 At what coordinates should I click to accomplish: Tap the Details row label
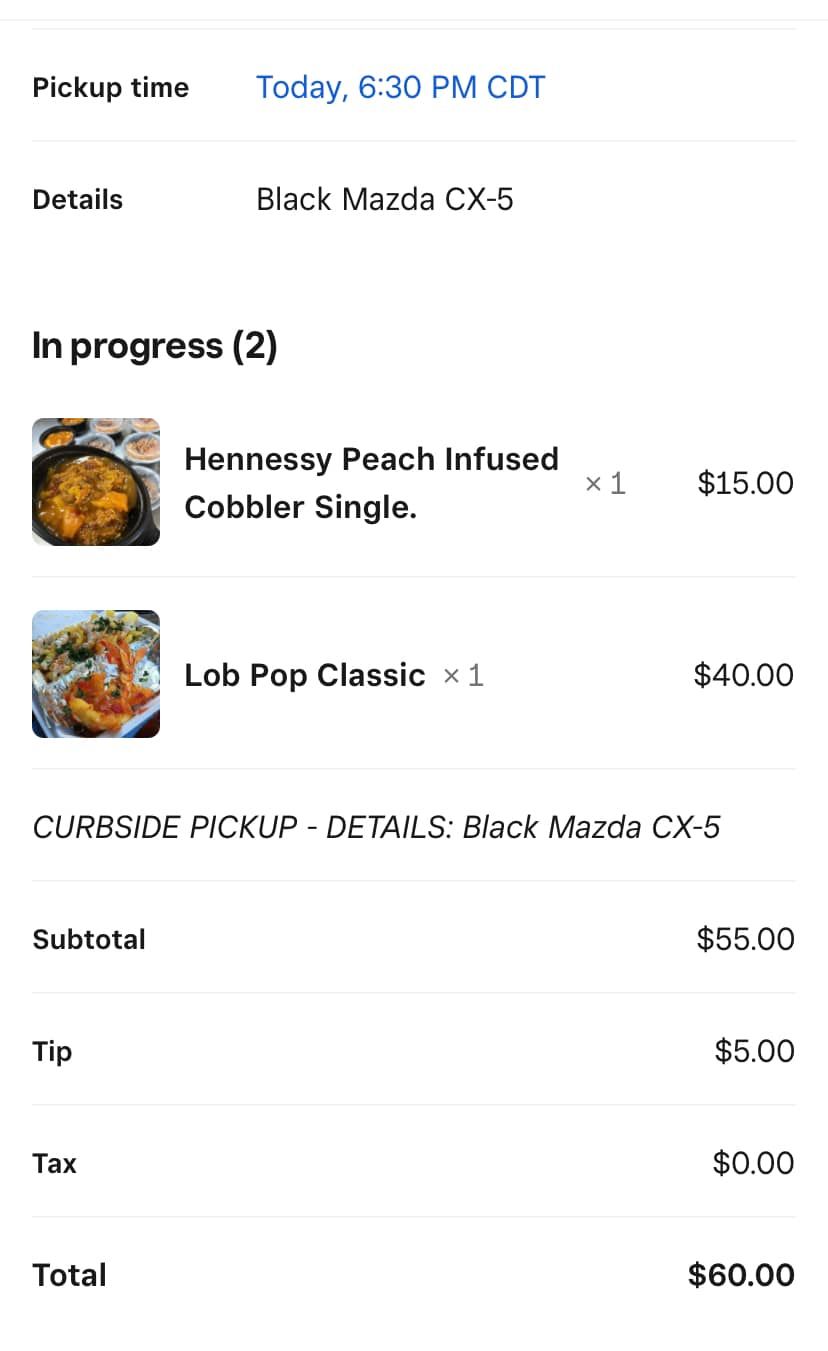click(77, 199)
